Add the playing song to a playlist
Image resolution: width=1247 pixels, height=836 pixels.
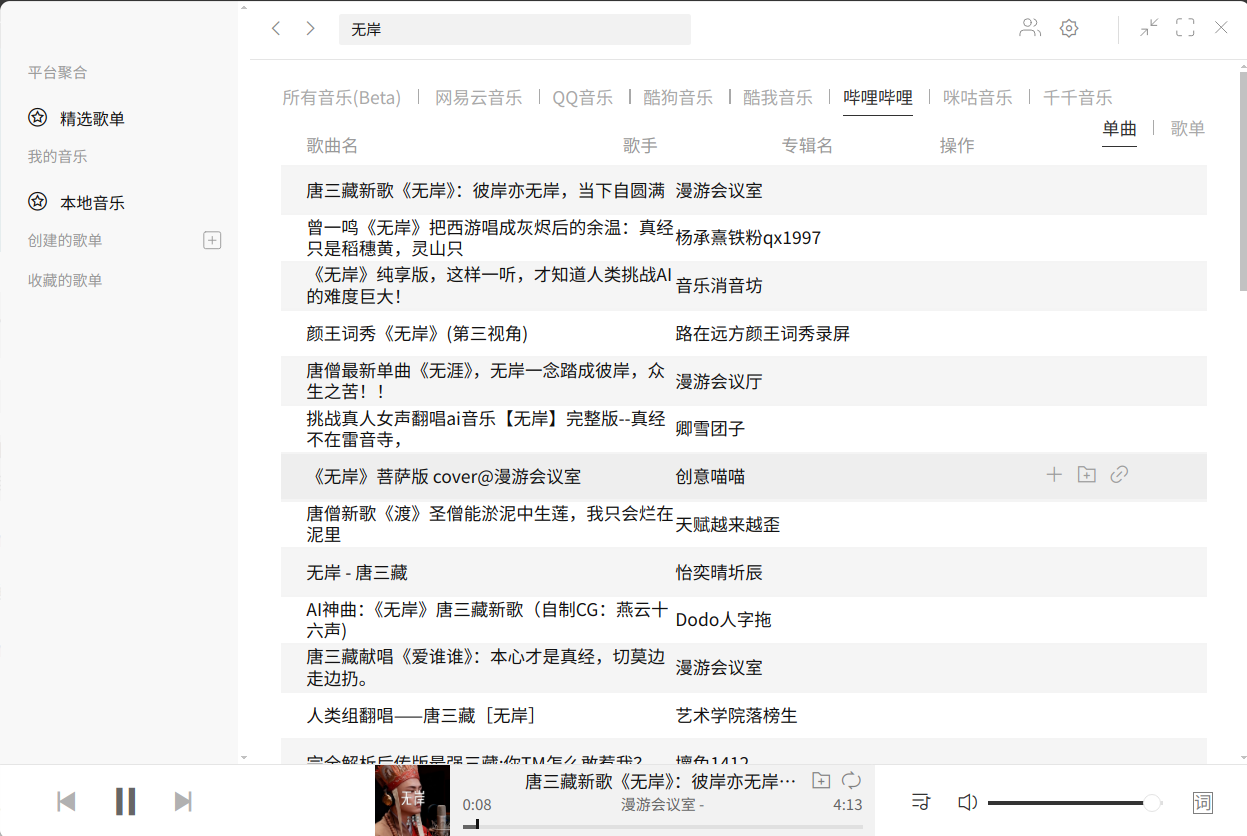point(821,781)
